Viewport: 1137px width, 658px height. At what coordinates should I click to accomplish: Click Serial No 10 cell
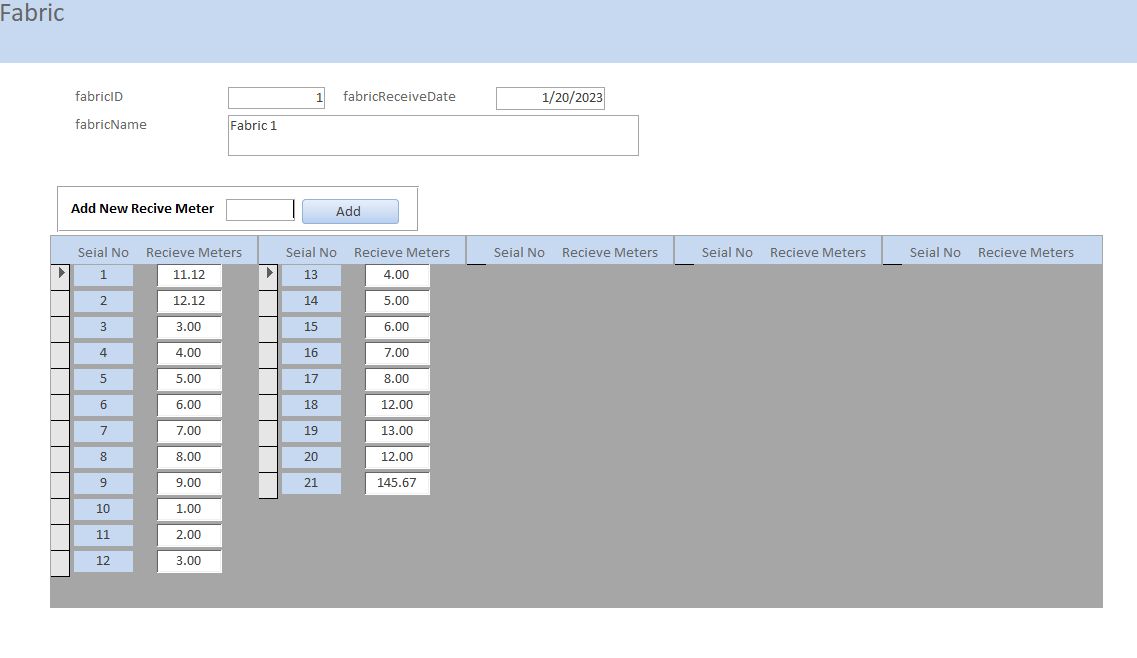click(103, 509)
